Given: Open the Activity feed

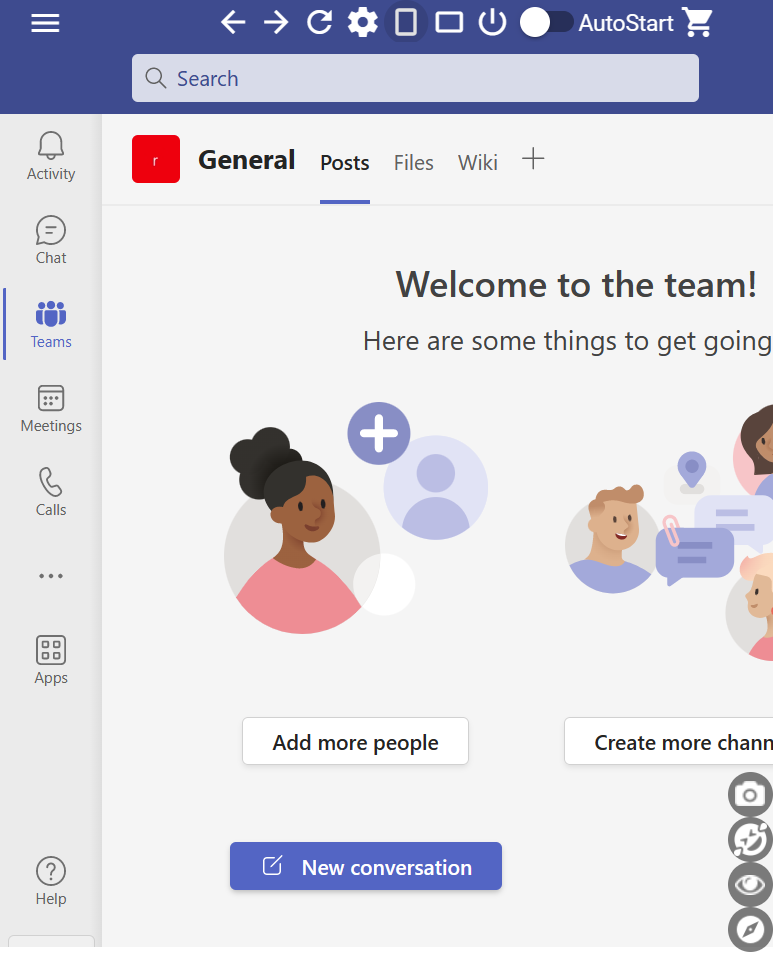Looking at the screenshot, I should click(x=51, y=157).
